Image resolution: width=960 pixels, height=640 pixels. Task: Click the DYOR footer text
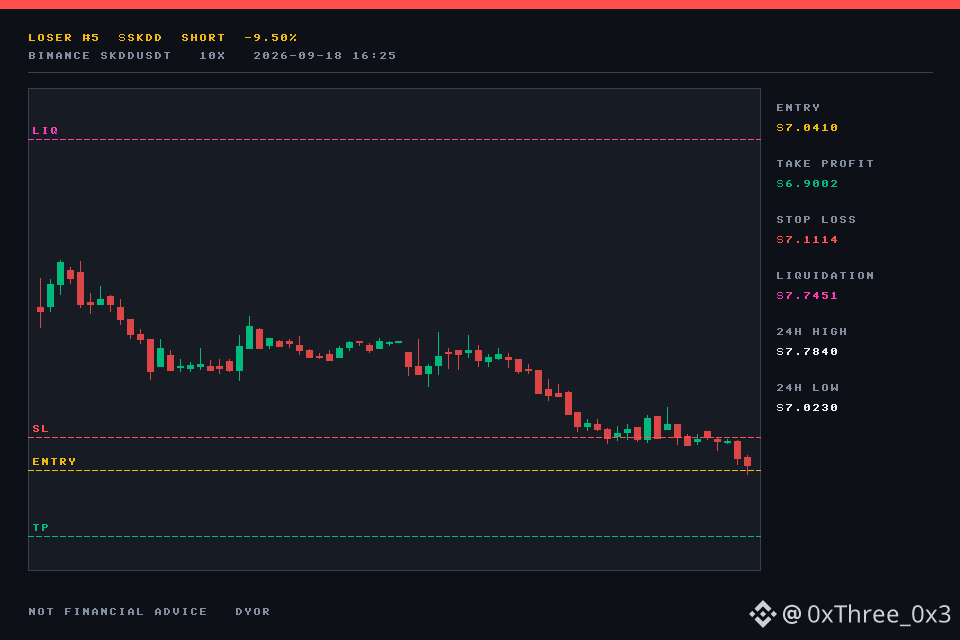[x=253, y=612]
